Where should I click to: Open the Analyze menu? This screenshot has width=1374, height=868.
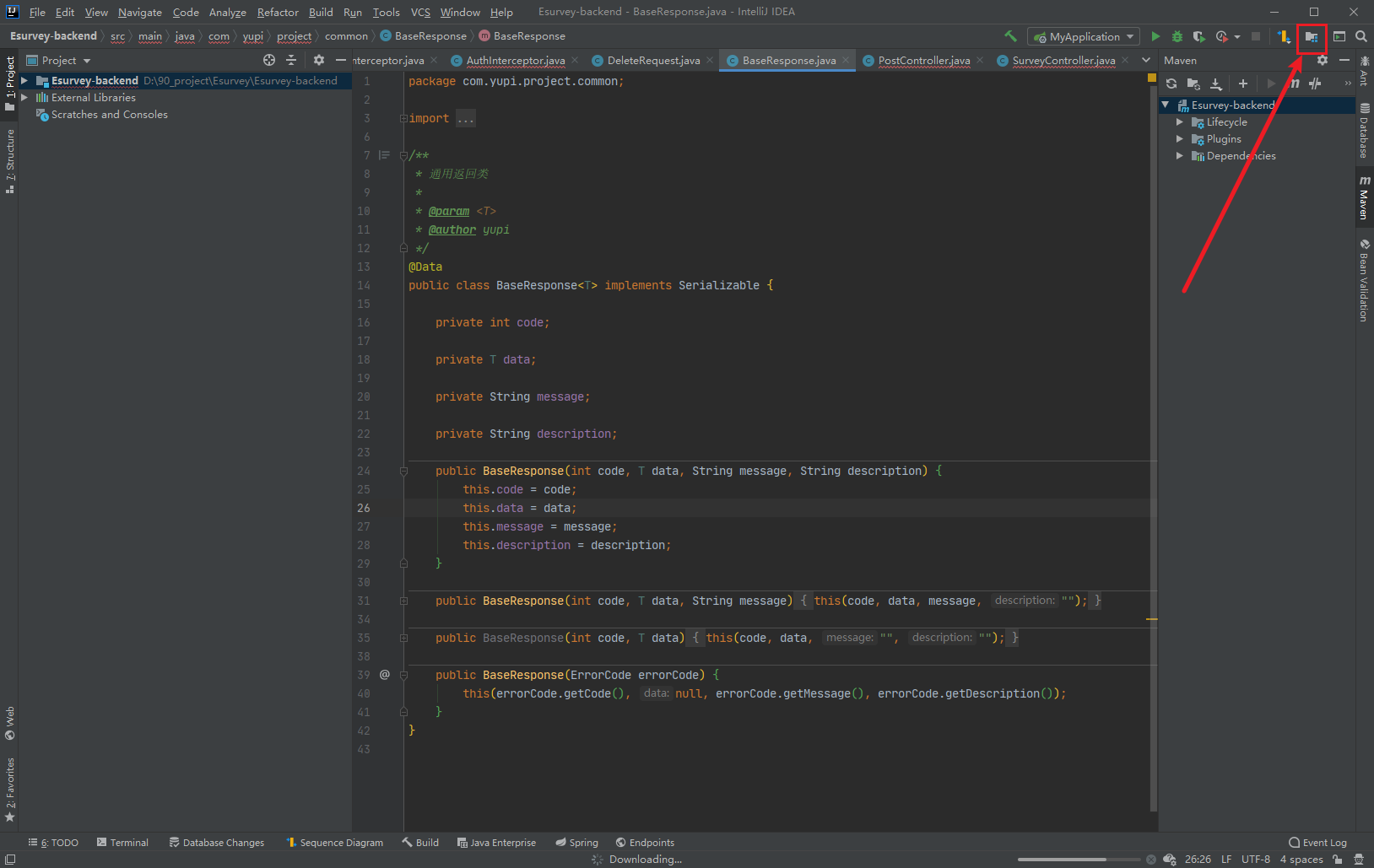(x=227, y=12)
